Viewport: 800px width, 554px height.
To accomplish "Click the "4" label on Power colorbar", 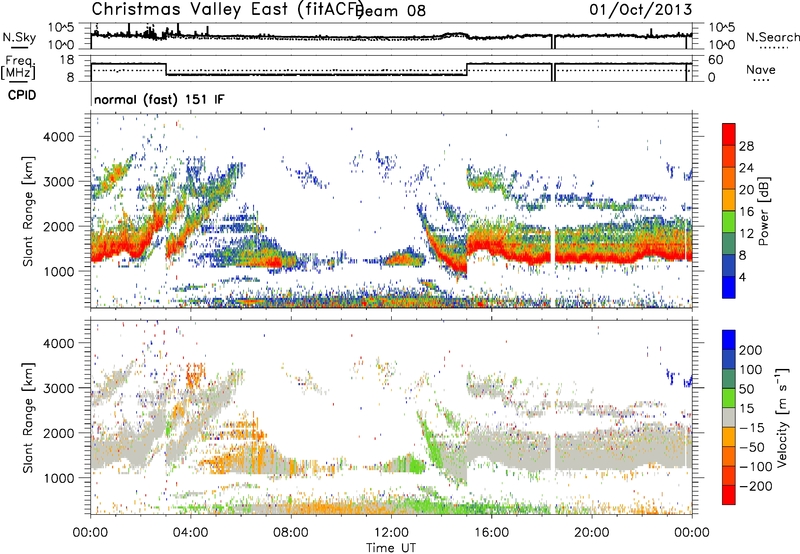I will click(x=742, y=277).
